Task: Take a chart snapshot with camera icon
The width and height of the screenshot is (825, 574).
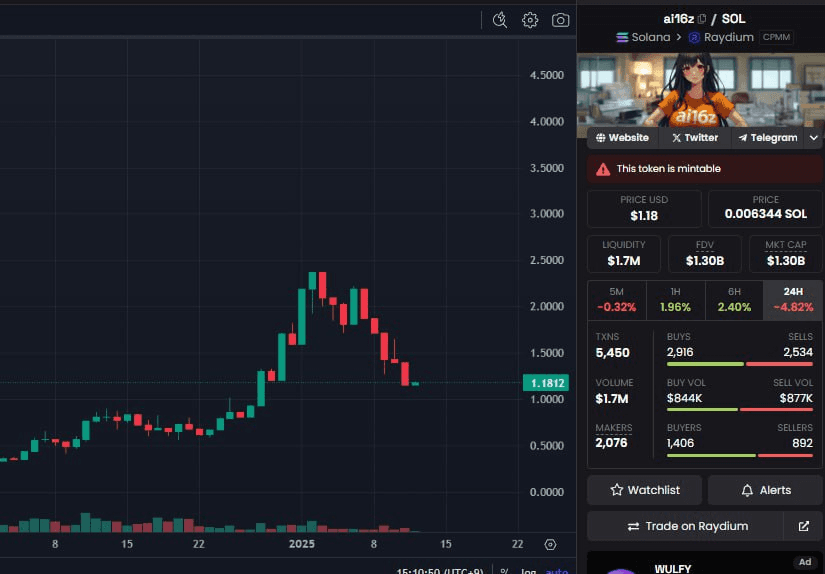Action: click(x=560, y=20)
